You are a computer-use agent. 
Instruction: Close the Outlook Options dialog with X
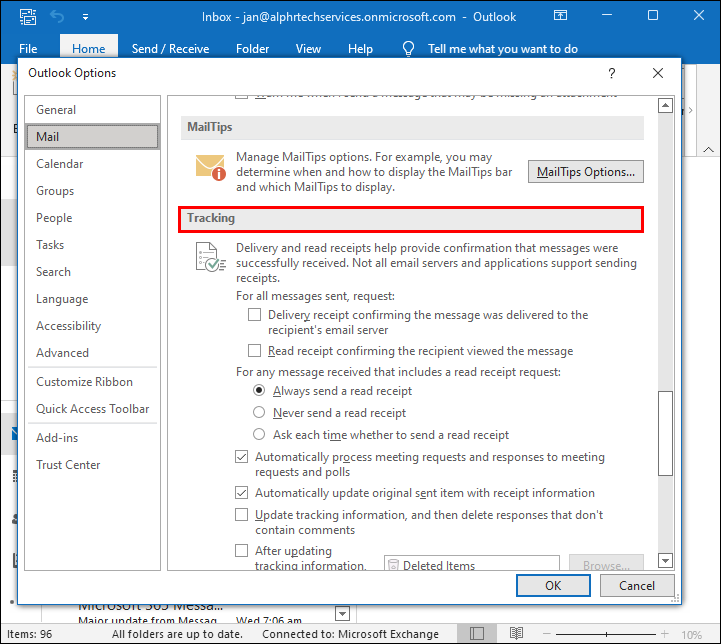[x=658, y=73]
